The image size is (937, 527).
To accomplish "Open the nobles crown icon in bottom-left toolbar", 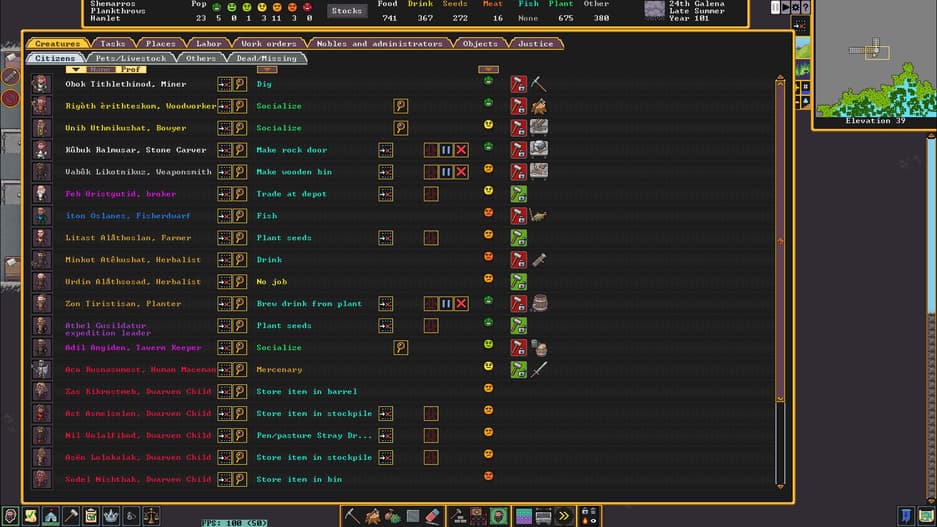I will pyautogui.click(x=111, y=516).
